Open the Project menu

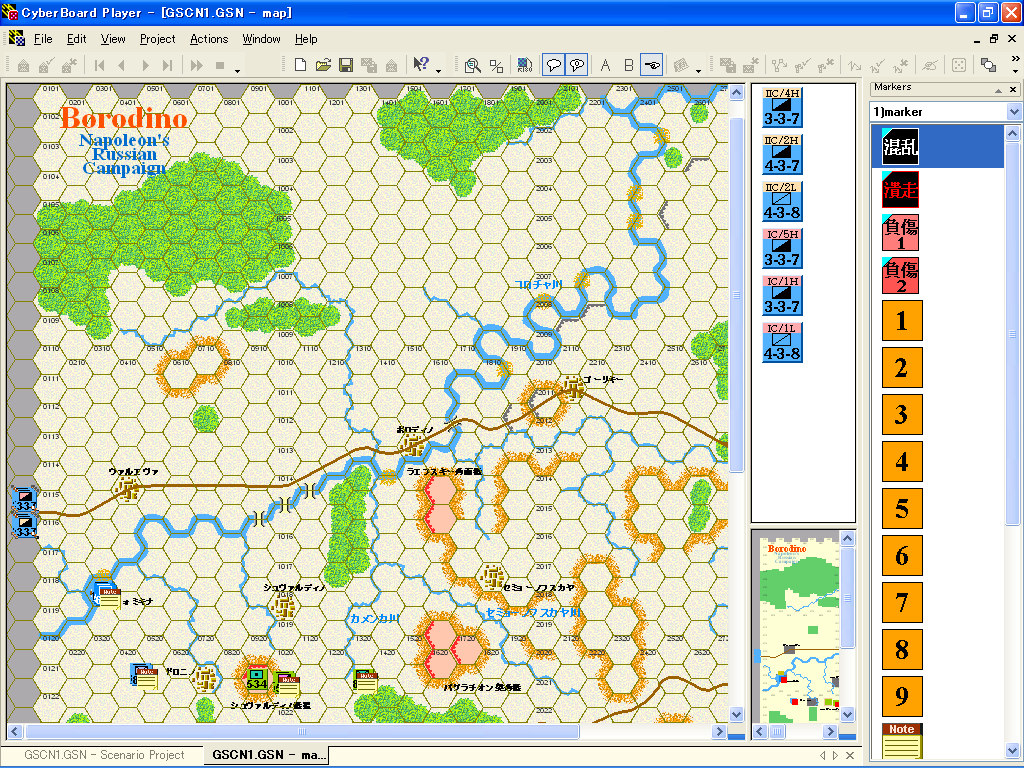click(x=157, y=39)
